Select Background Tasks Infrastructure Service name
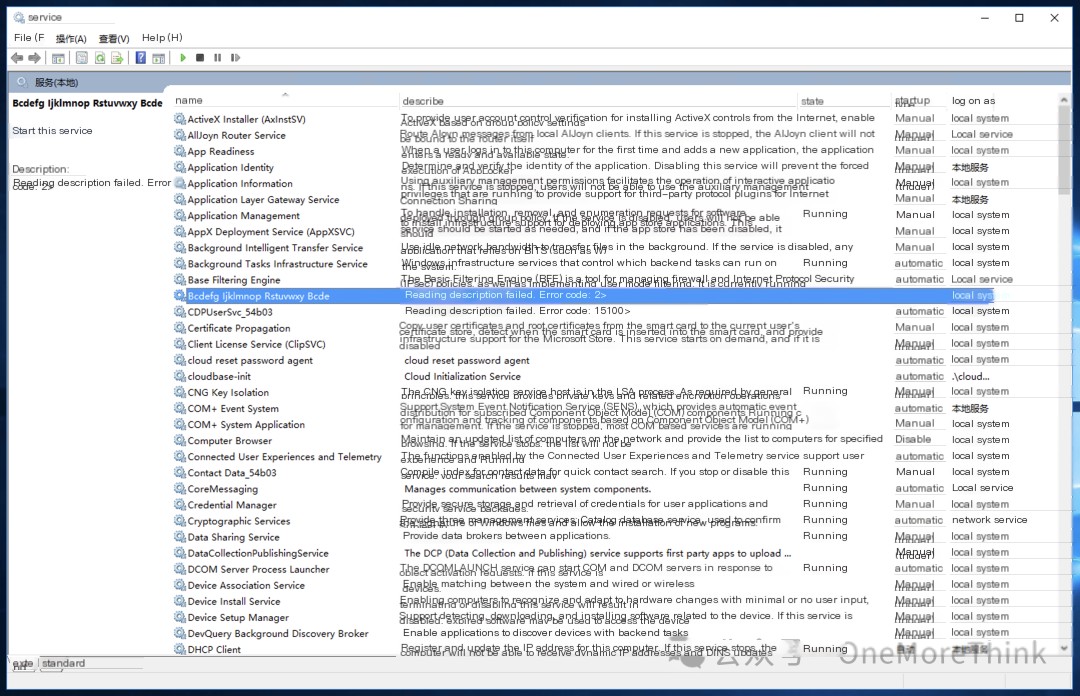 point(278,264)
